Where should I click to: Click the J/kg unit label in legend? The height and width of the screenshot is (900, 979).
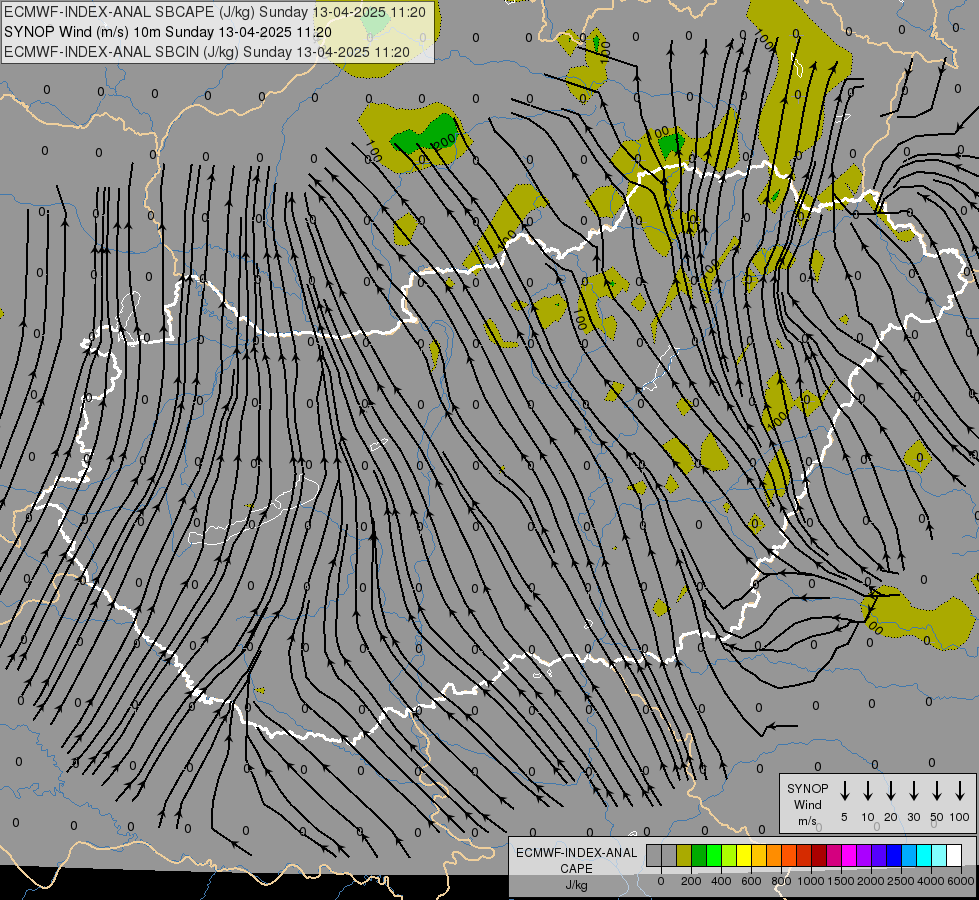coord(576,885)
